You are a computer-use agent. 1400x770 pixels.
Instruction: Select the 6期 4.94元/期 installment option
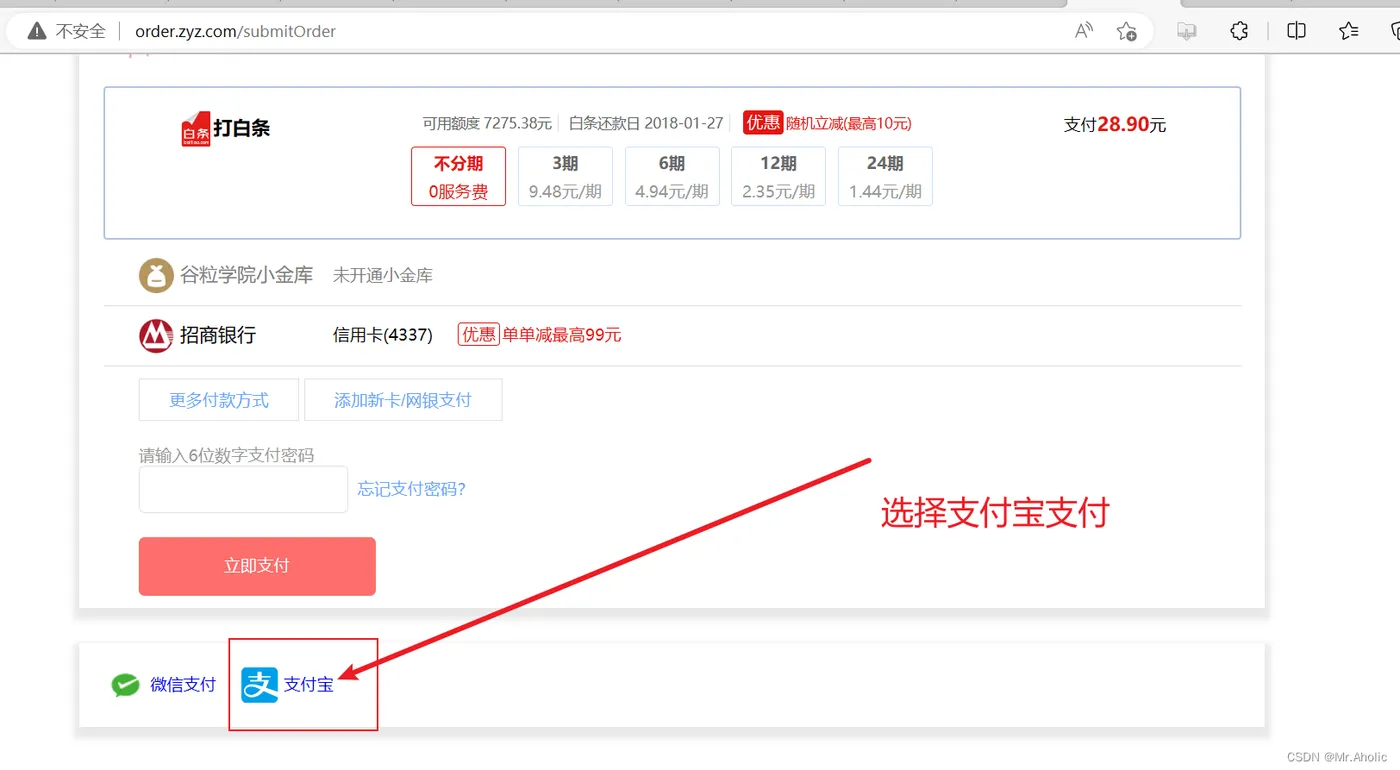[x=672, y=176]
